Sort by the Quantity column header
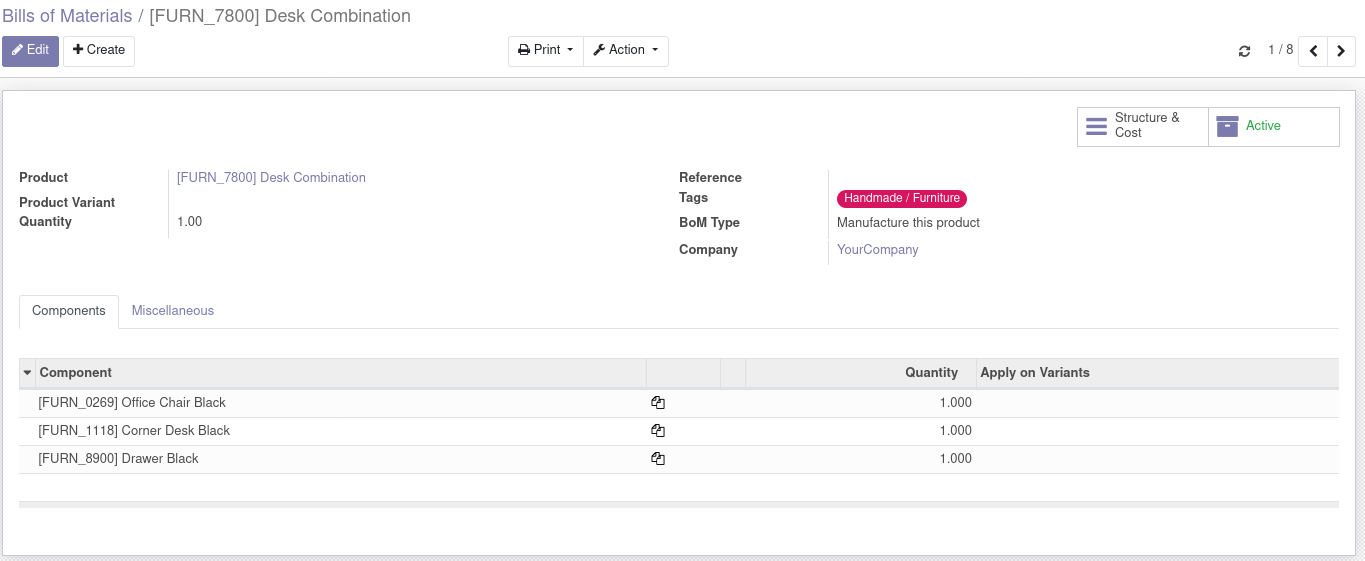 [x=860, y=373]
